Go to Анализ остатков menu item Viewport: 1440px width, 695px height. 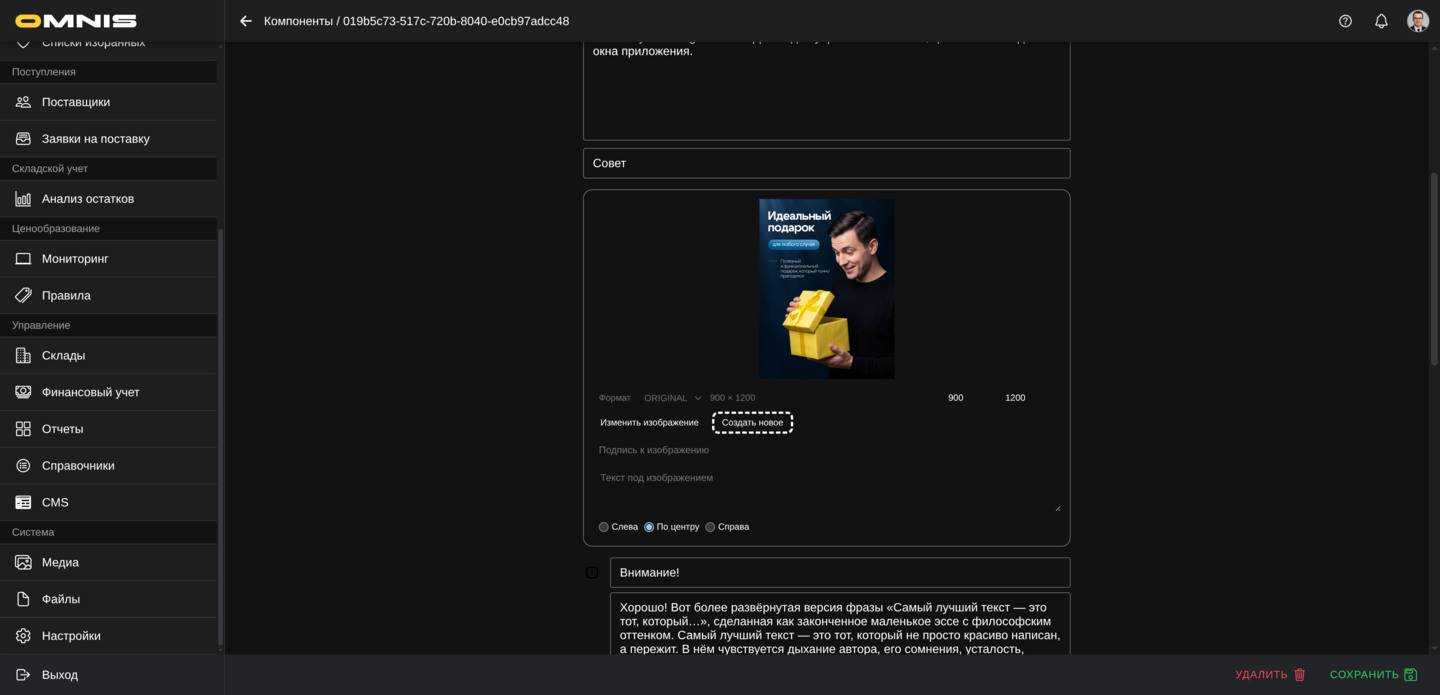coord(88,199)
